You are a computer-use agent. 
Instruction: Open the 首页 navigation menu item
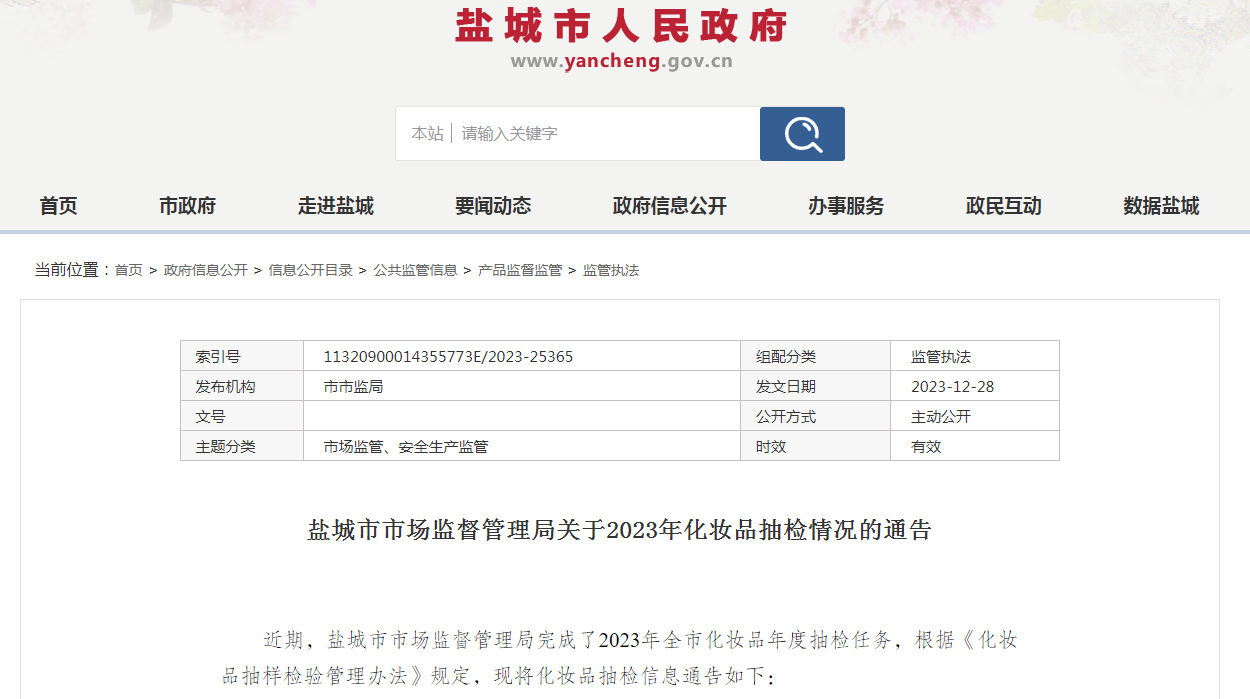(x=59, y=206)
